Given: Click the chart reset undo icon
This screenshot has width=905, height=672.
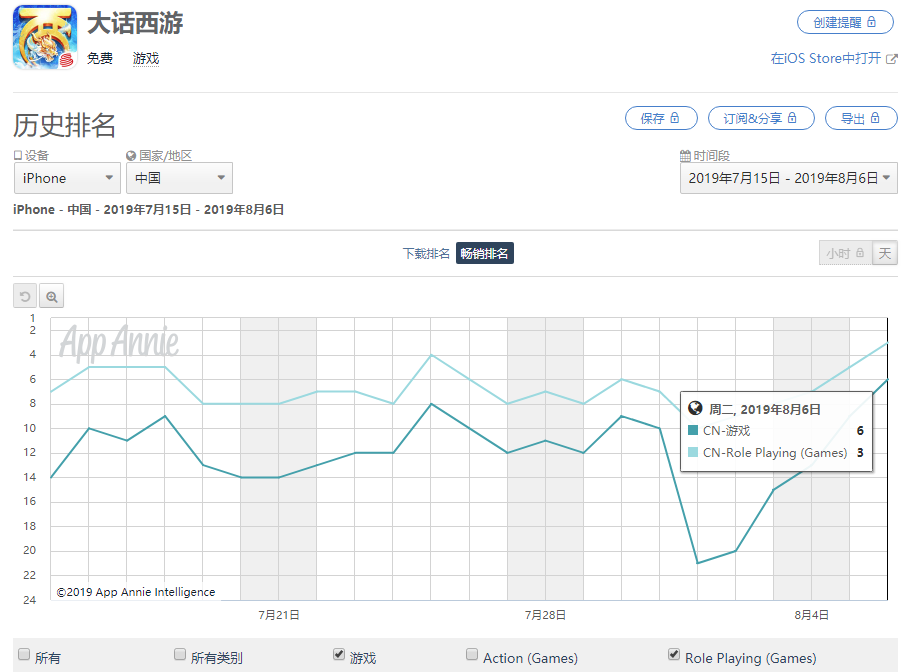Looking at the screenshot, I should click(25, 296).
